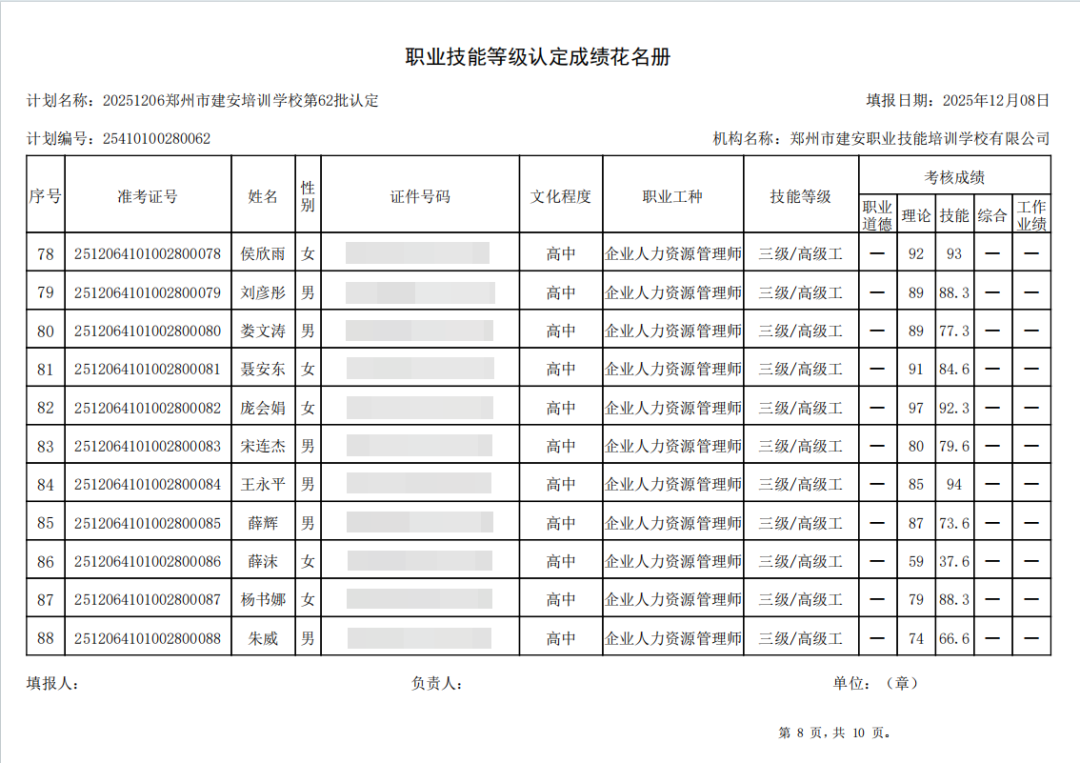
Task: Select the name 刘彦彤
Action: pyautogui.click(x=263, y=293)
